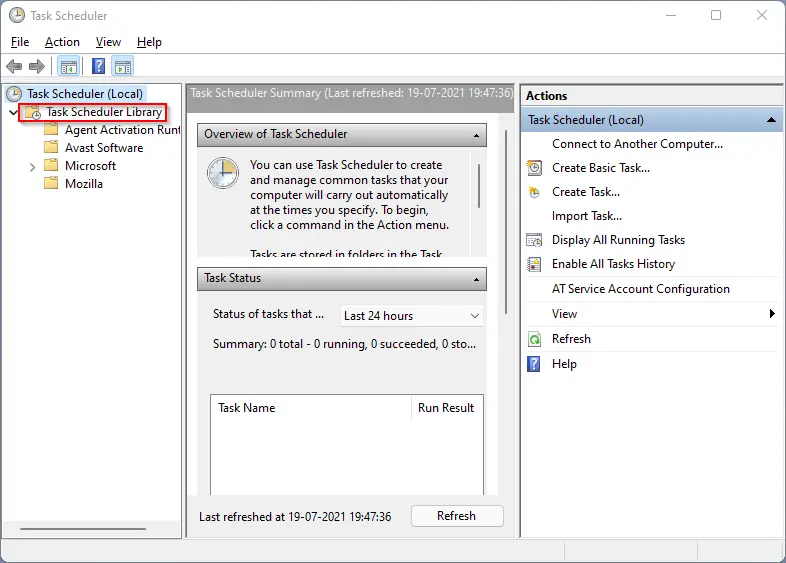Click the Refresh text in Actions pane
Screen dimensions: 786x563
click(571, 339)
